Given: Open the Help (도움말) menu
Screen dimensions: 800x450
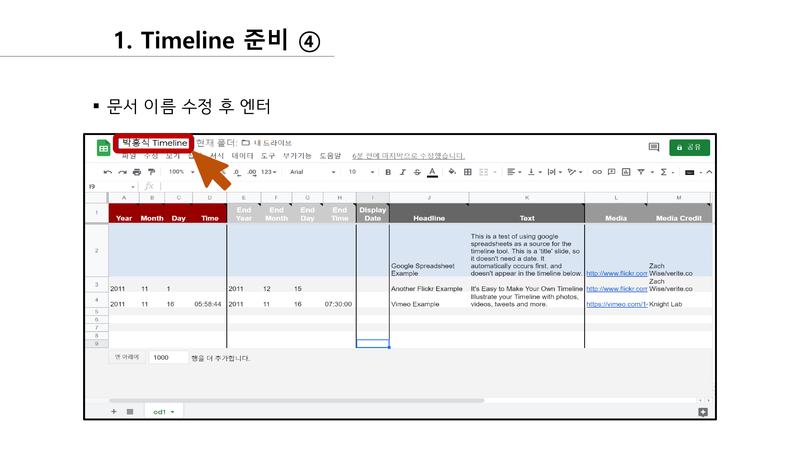Looking at the screenshot, I should pos(330,156).
